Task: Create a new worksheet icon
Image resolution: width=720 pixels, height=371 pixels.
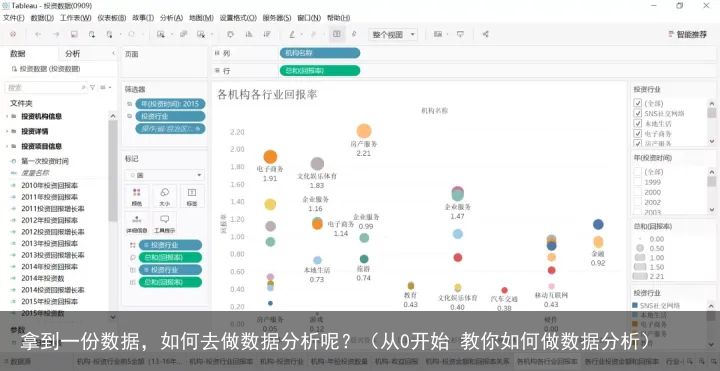Action: (x=160, y=34)
